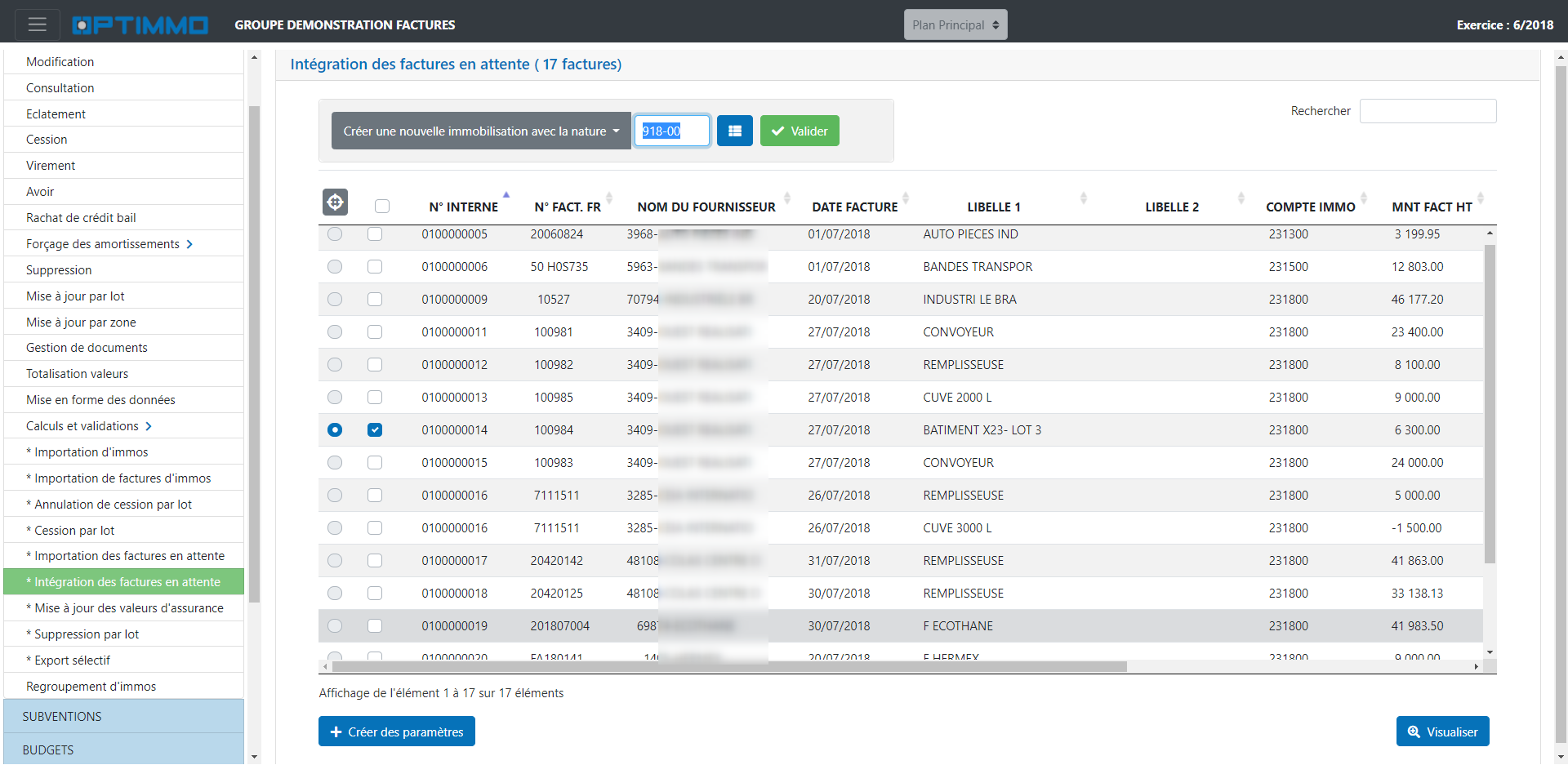Click invoice number '50 H0S735'
The width and height of the screenshot is (1568, 765).
click(559, 267)
